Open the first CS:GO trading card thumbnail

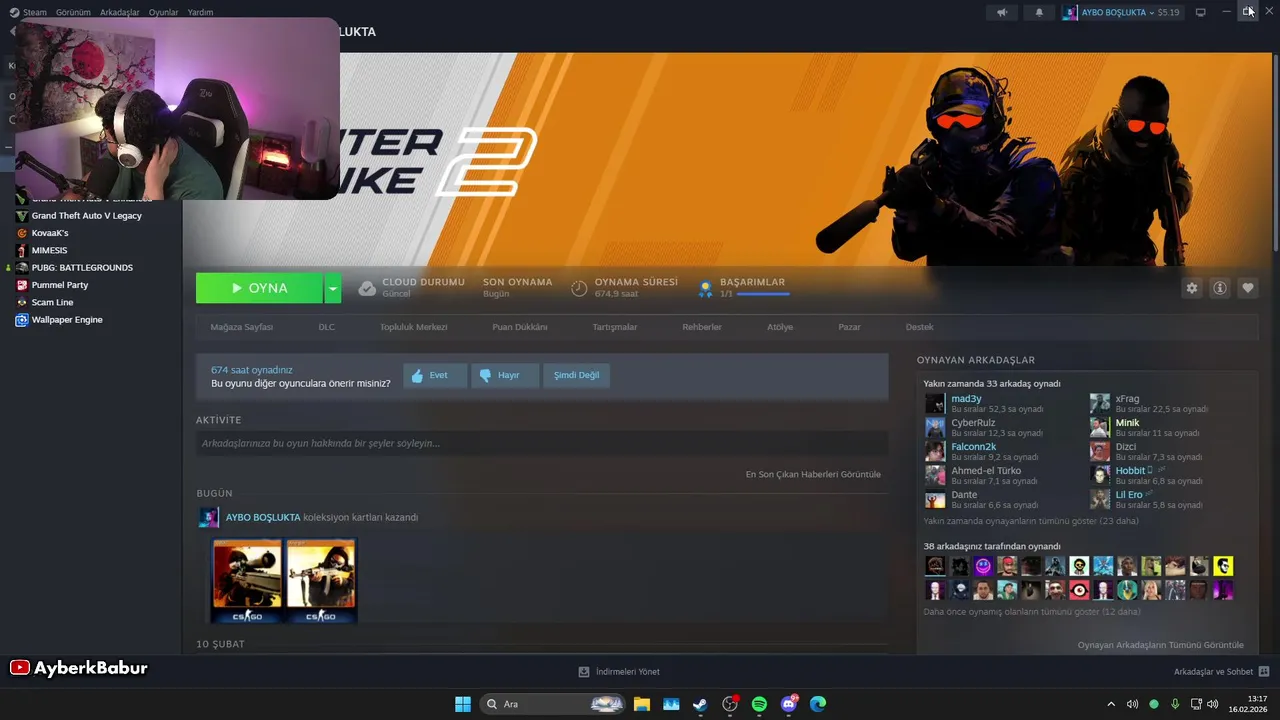[247, 581]
